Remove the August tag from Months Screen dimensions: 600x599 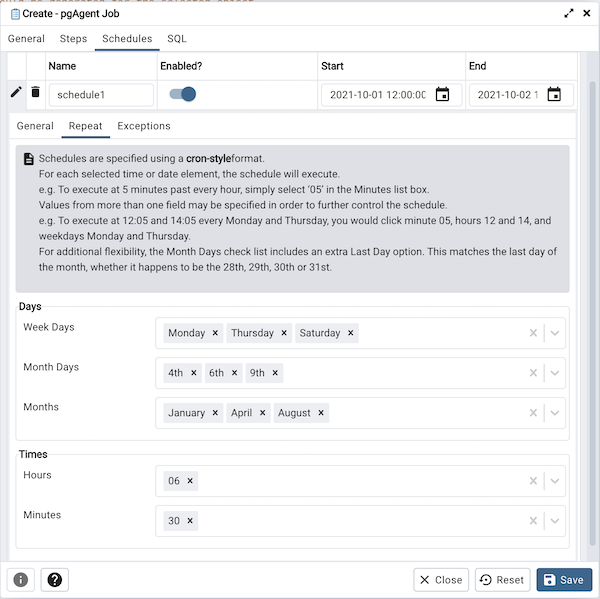pos(321,413)
